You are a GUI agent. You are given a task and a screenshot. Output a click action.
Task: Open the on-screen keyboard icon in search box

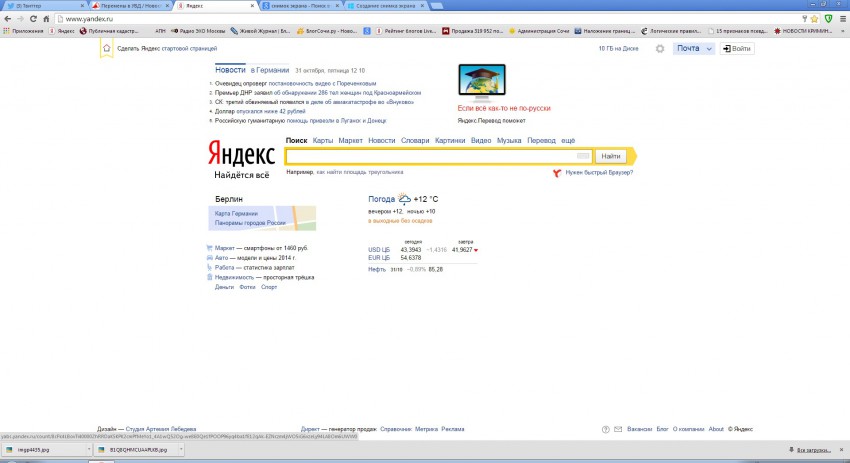point(584,157)
